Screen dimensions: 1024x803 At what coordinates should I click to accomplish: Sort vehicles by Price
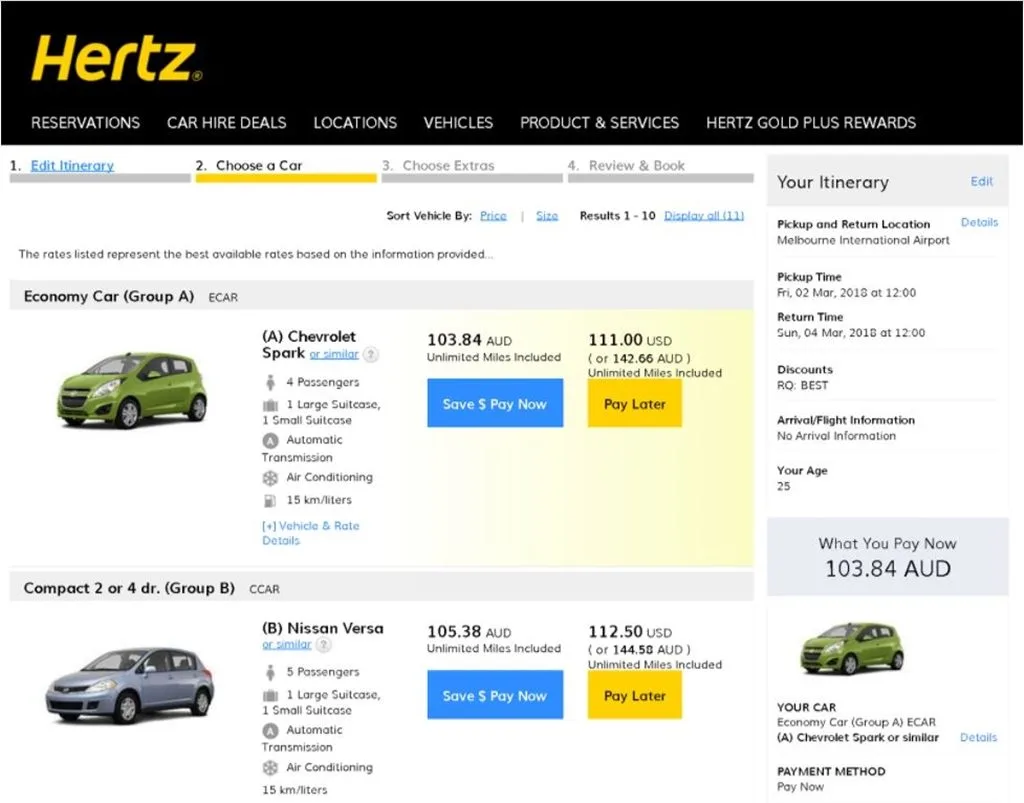(493, 216)
